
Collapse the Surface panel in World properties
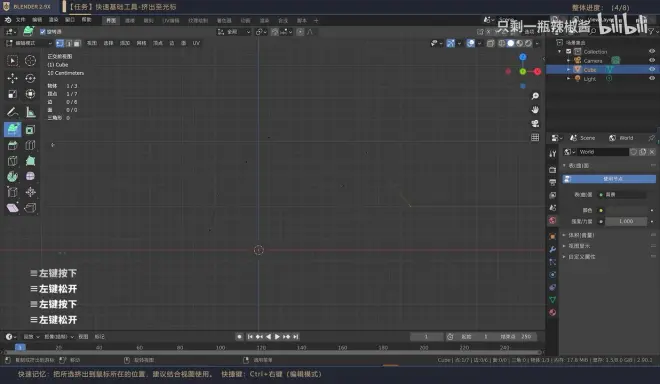(564, 165)
